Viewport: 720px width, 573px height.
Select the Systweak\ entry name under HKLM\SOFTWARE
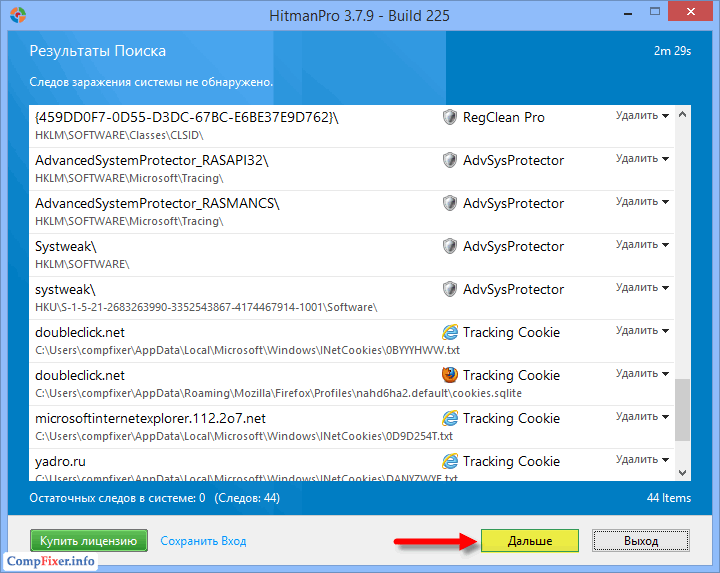coord(66,247)
